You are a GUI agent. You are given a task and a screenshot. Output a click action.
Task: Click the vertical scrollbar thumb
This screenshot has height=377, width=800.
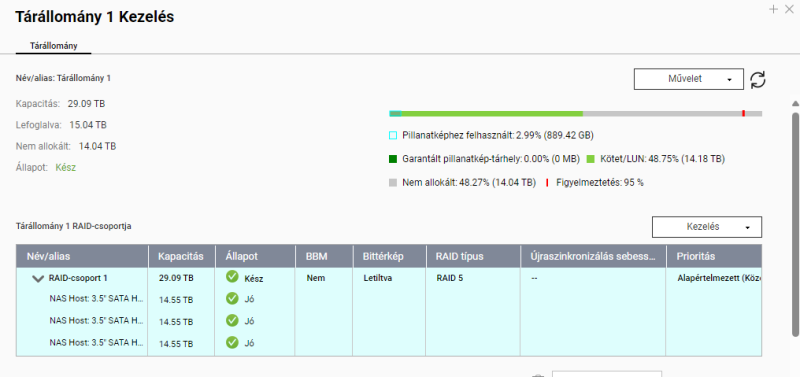[x=795, y=224]
